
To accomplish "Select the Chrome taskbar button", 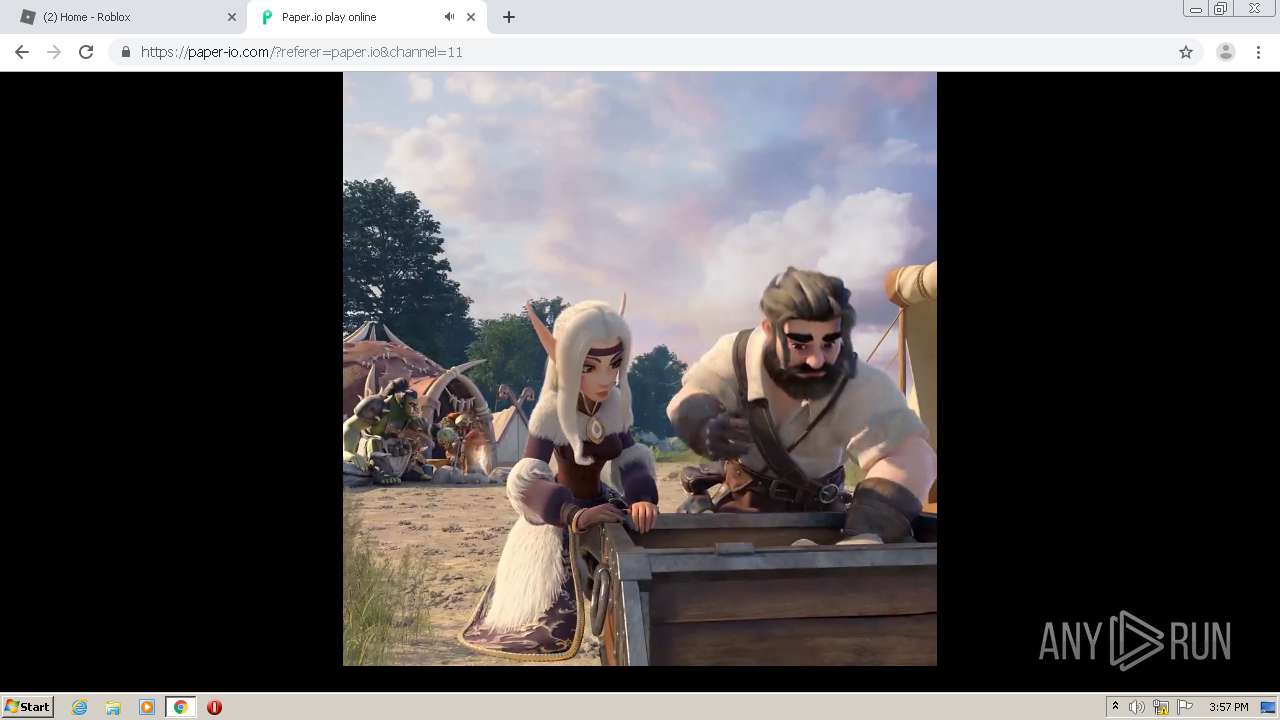I will tap(180, 707).
